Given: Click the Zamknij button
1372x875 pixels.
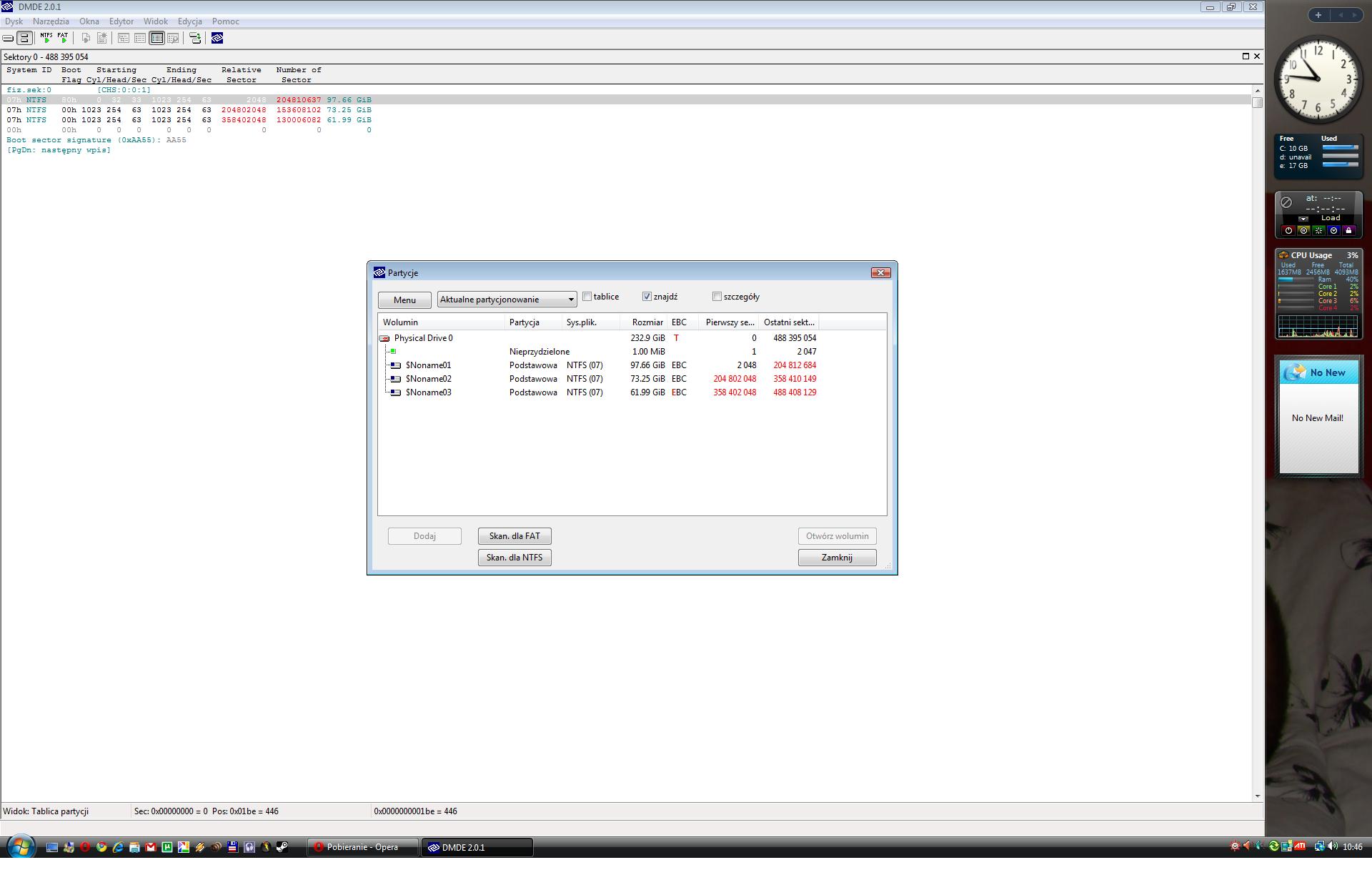Looking at the screenshot, I should coord(837,558).
